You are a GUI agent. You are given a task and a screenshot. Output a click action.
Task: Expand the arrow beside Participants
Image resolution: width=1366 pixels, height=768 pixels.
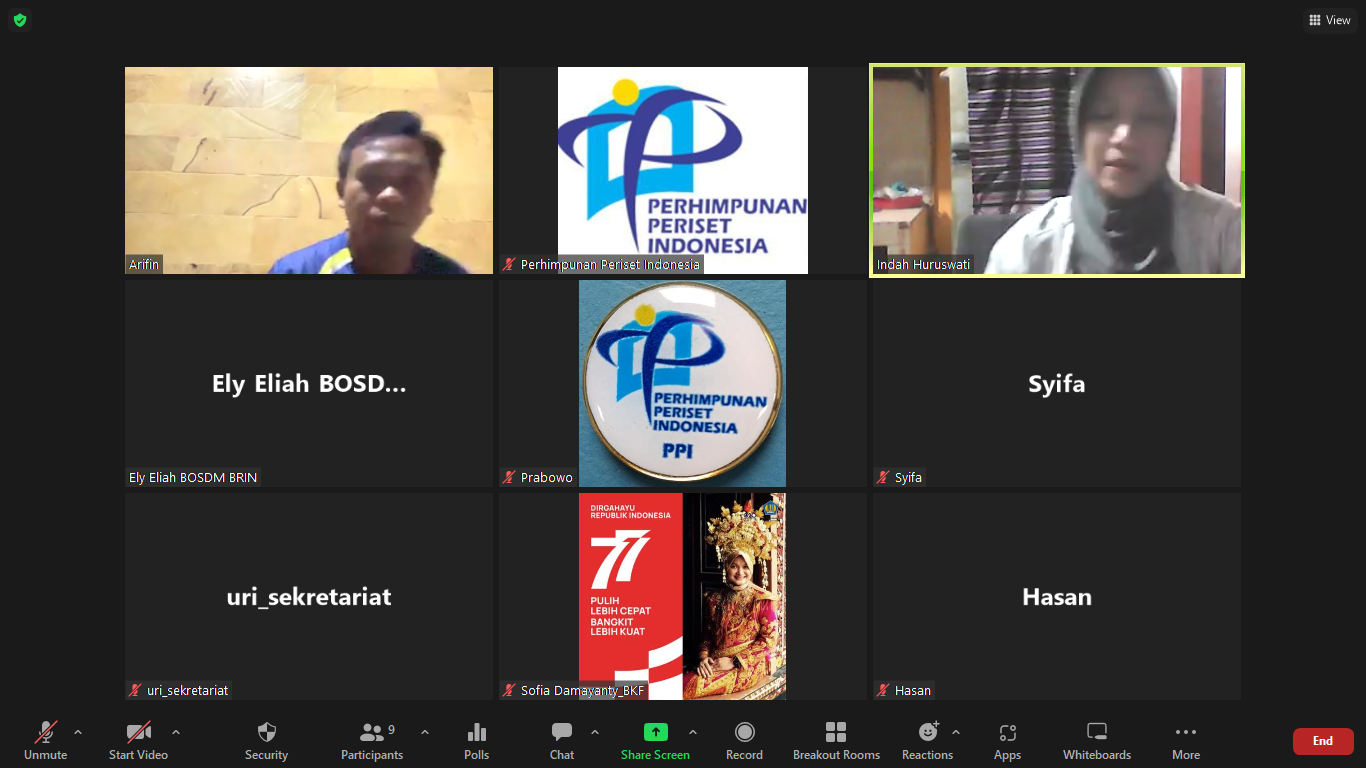pyautogui.click(x=424, y=732)
